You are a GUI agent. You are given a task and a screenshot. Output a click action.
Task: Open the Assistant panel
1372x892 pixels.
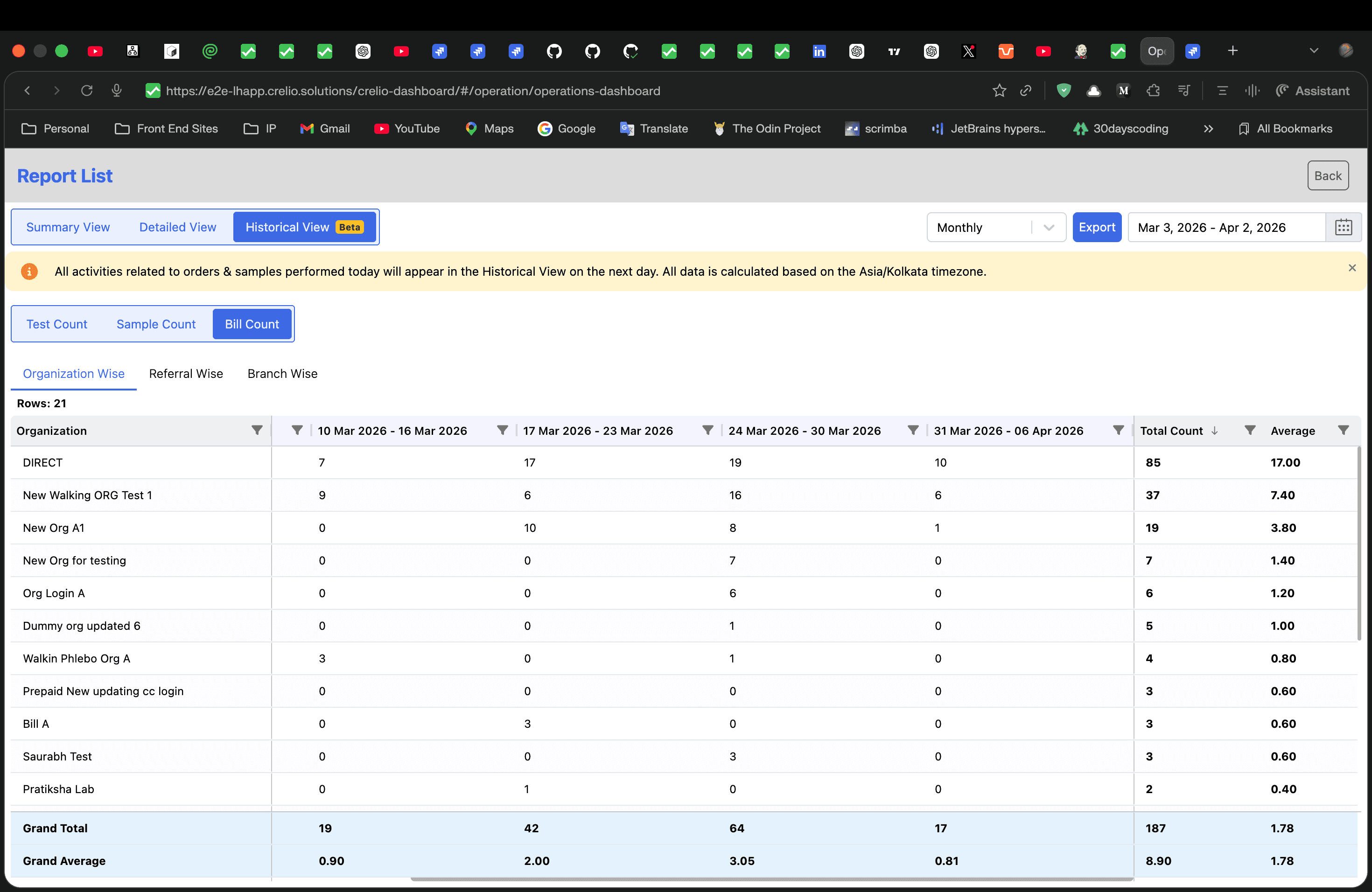point(1313,91)
